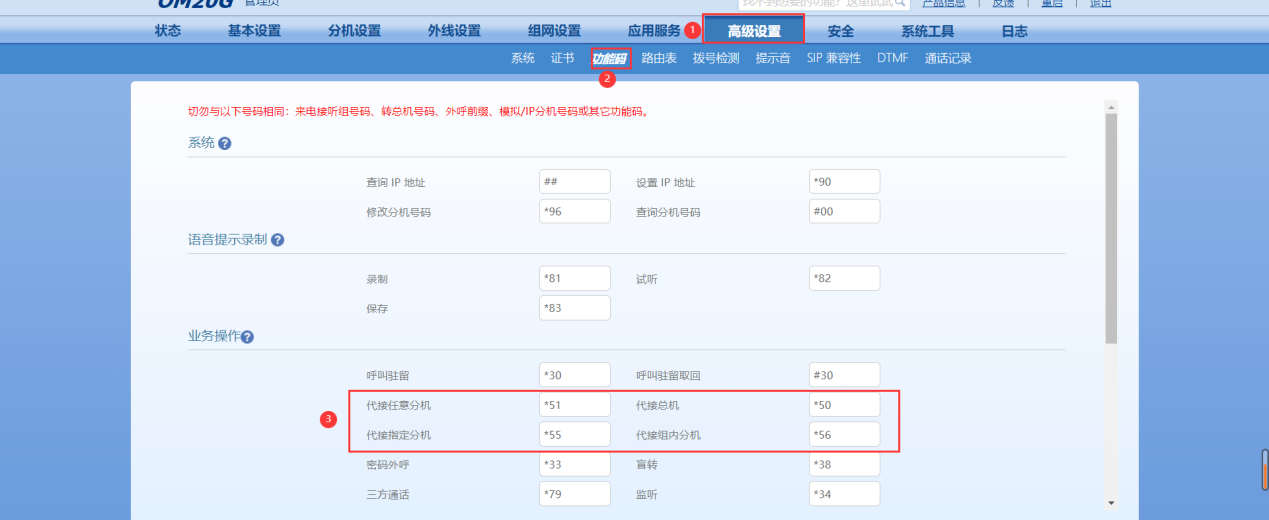Switch to the 分机设置 tab
This screenshot has height=520, width=1269.
(354, 31)
